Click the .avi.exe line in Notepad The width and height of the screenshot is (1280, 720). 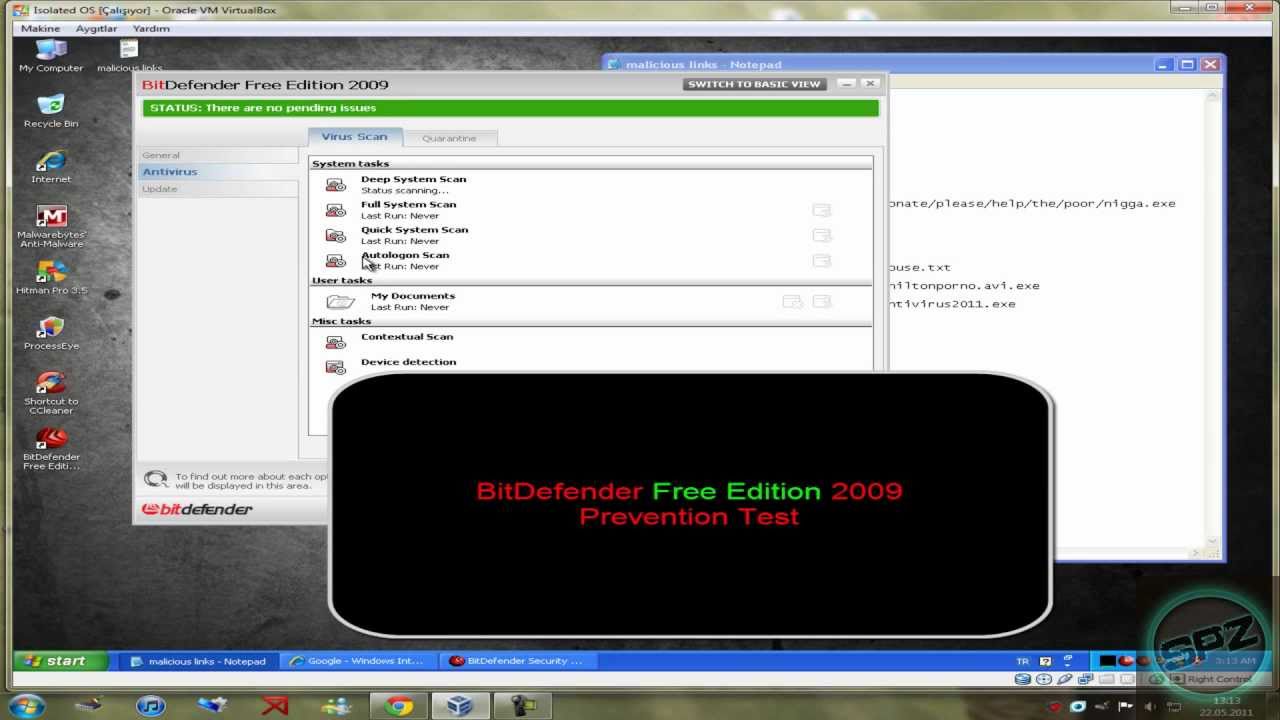point(963,286)
